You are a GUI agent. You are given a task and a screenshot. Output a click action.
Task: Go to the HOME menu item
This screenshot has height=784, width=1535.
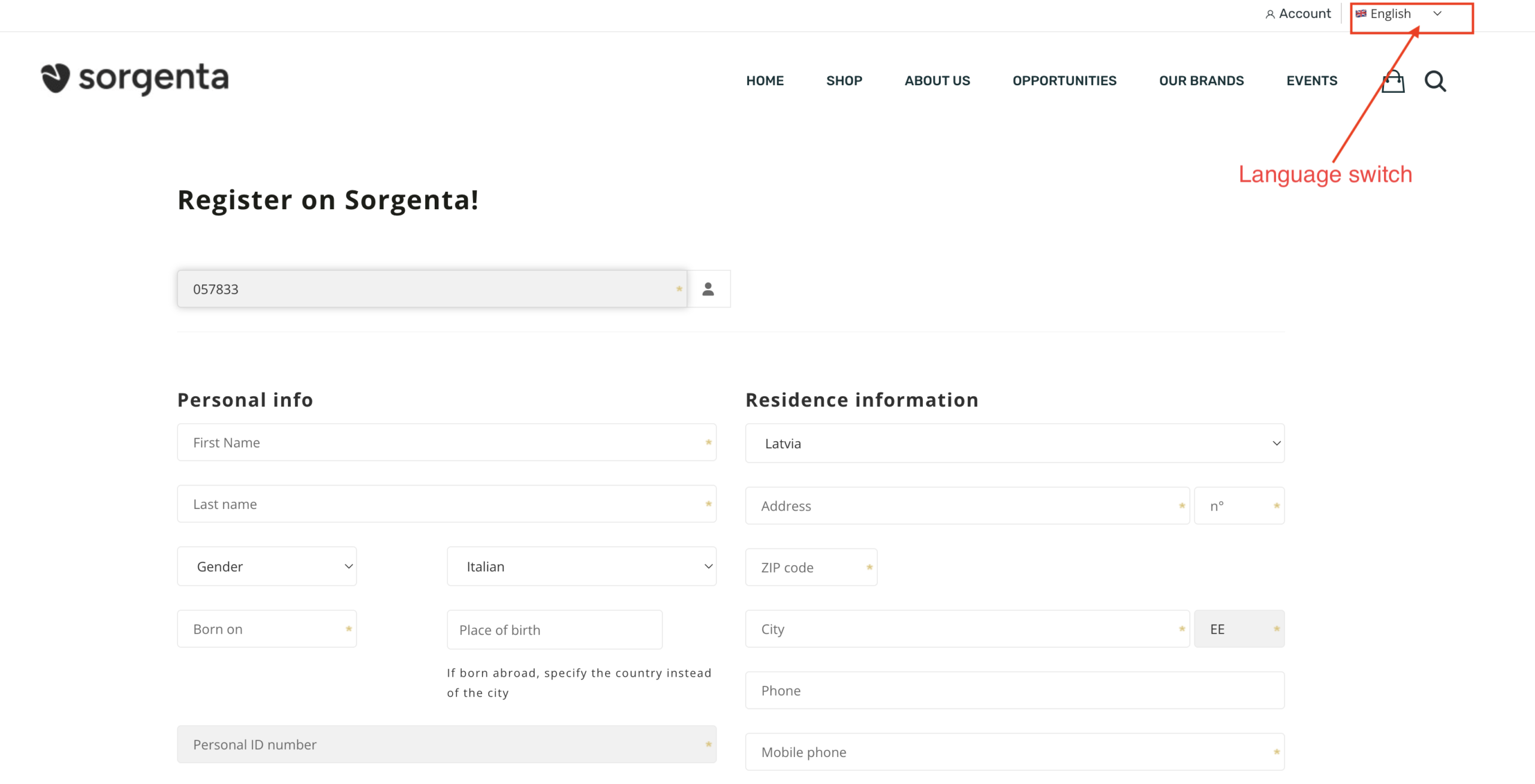pyautogui.click(x=765, y=81)
